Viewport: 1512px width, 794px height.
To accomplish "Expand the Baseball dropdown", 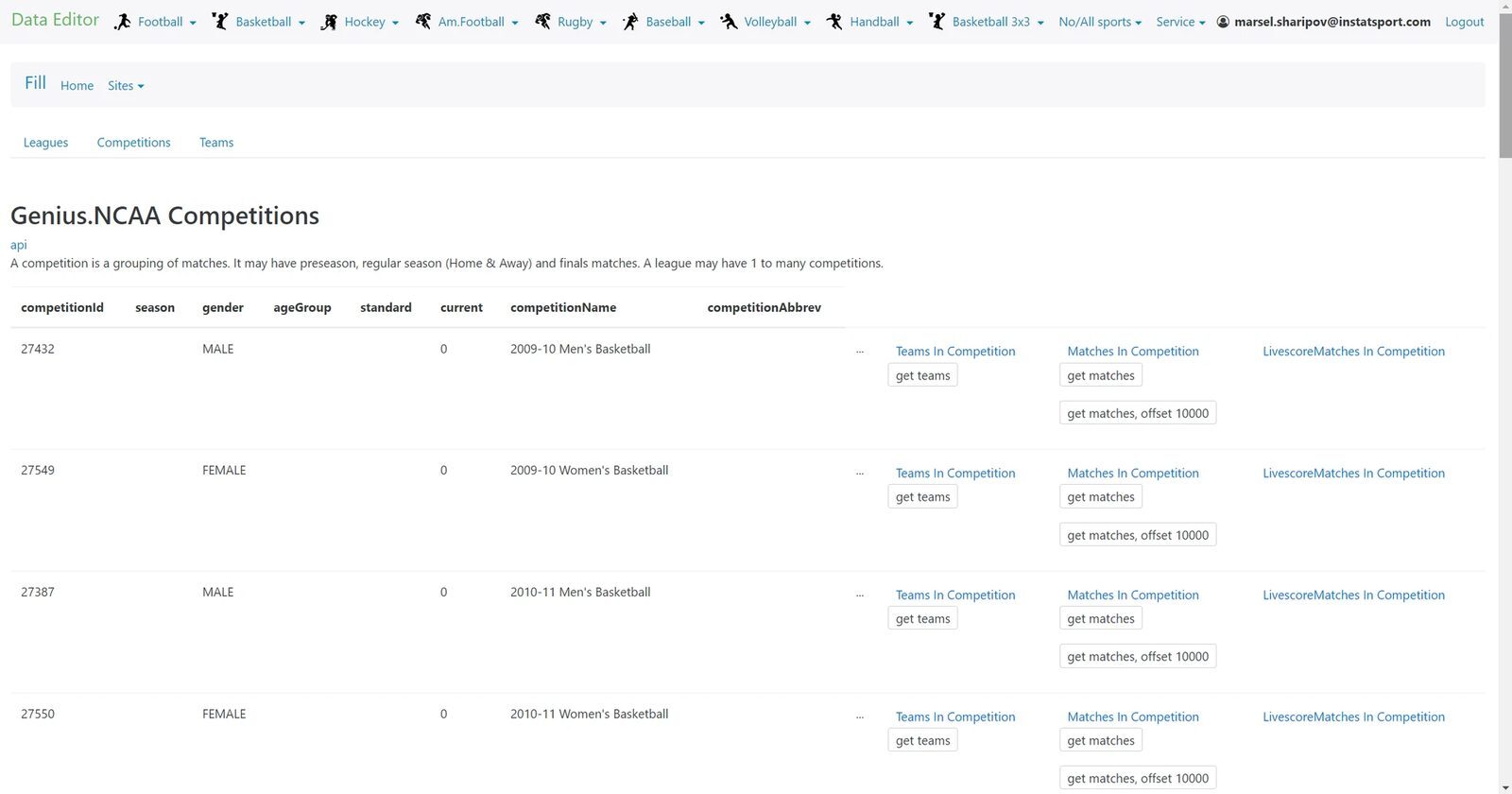I will pos(676,22).
